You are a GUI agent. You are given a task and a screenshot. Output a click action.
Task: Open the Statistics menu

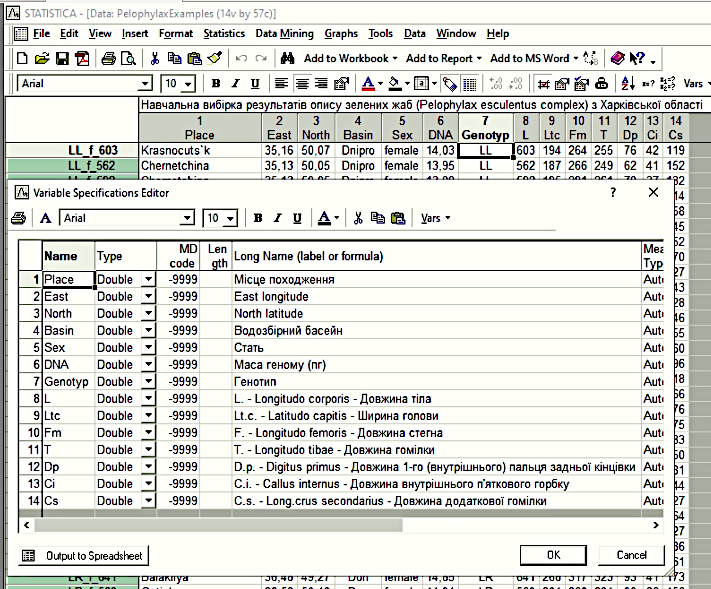pos(223,33)
